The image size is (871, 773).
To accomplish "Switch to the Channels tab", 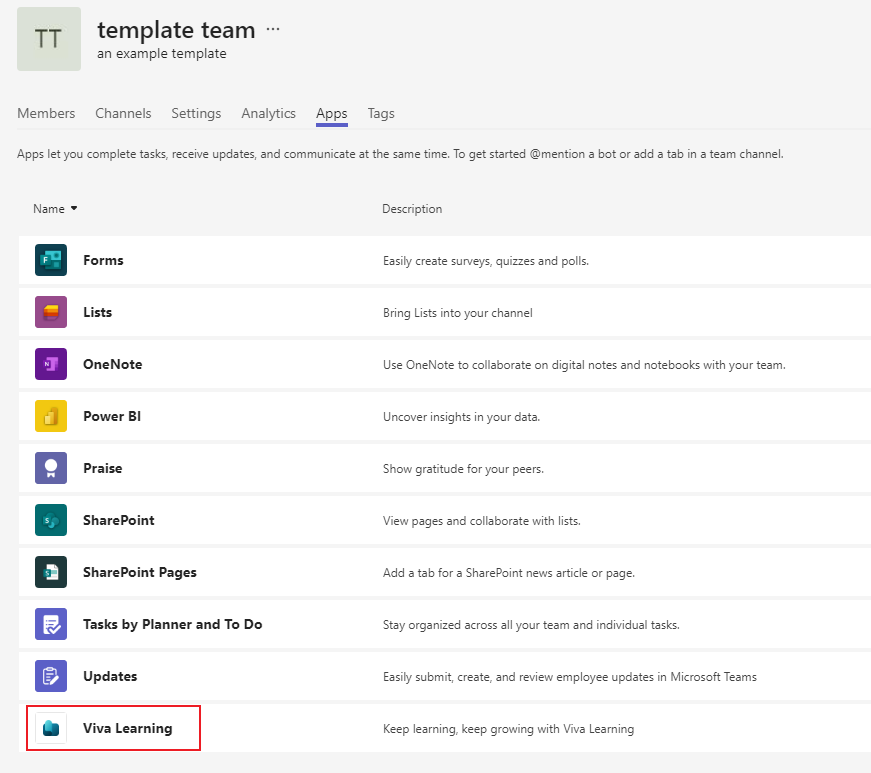I will pyautogui.click(x=123, y=113).
